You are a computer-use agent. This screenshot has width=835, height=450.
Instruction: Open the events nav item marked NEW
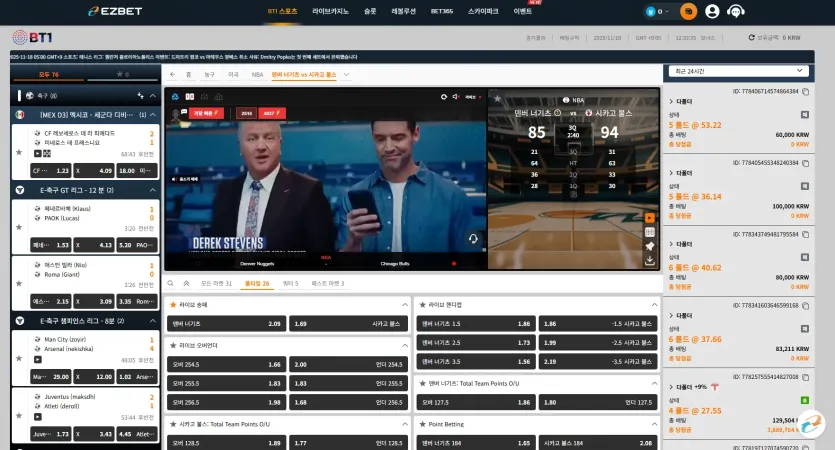[x=522, y=11]
